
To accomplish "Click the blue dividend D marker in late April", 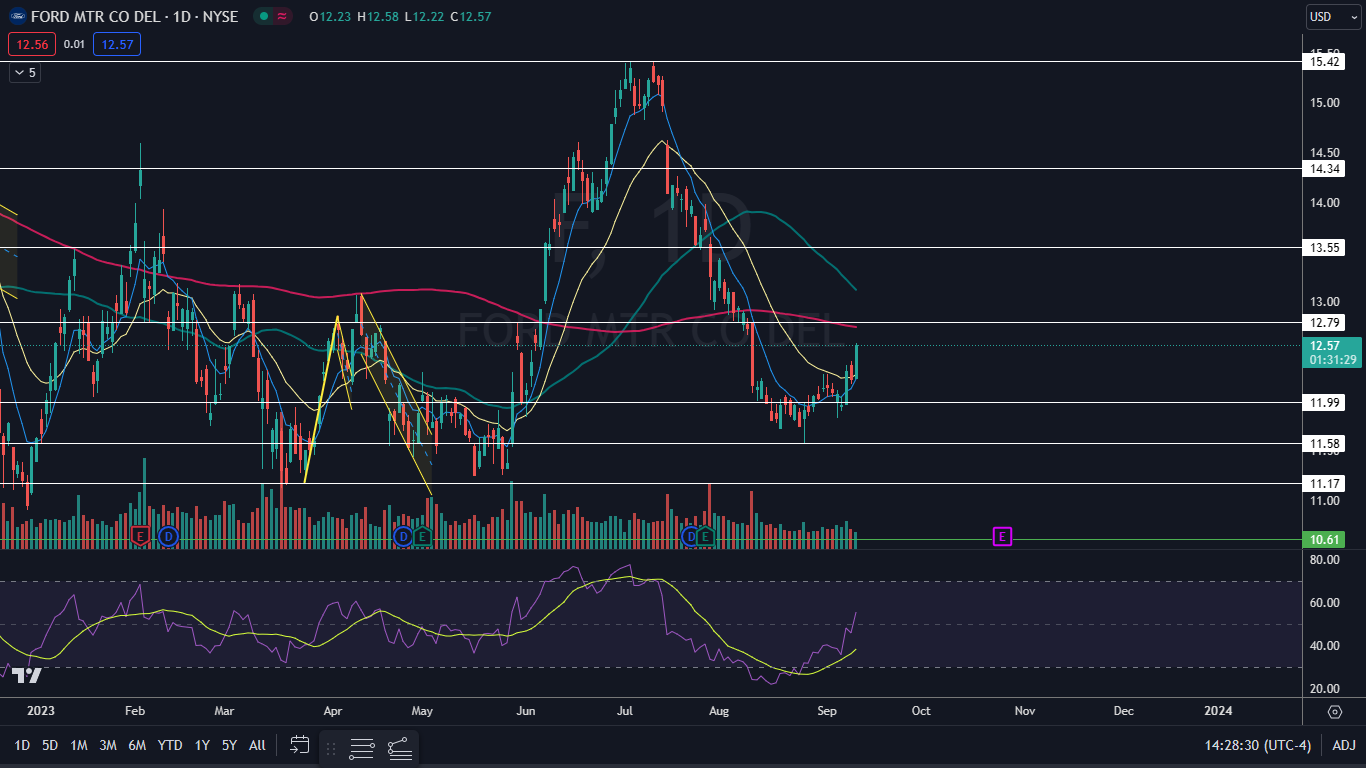I will tap(403, 537).
